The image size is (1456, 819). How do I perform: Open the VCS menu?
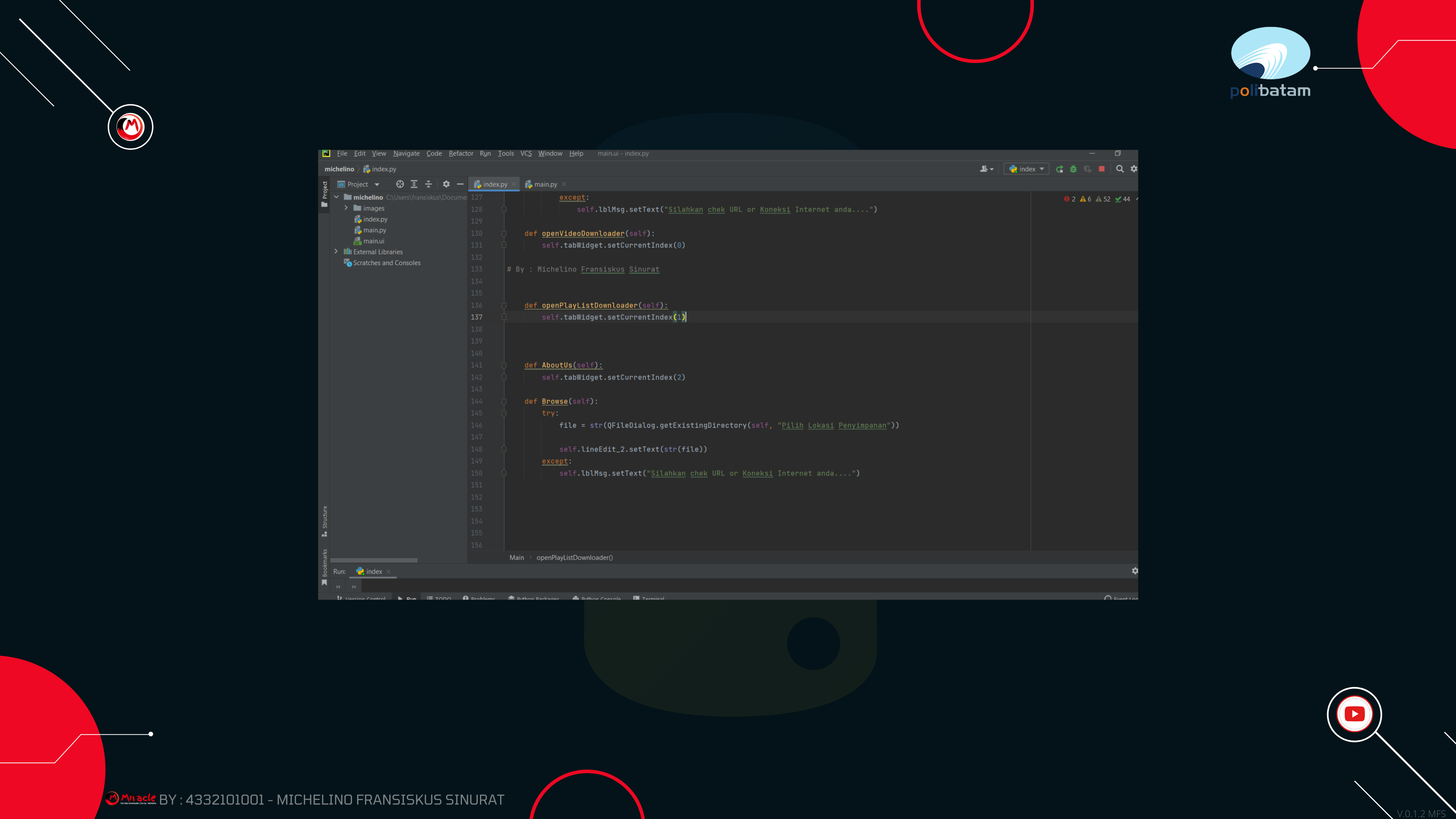coord(526,153)
